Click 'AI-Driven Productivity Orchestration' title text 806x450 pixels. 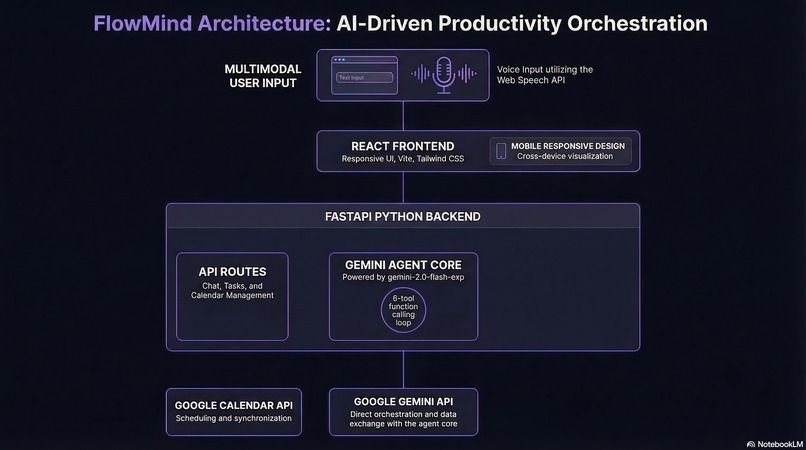coord(522,24)
